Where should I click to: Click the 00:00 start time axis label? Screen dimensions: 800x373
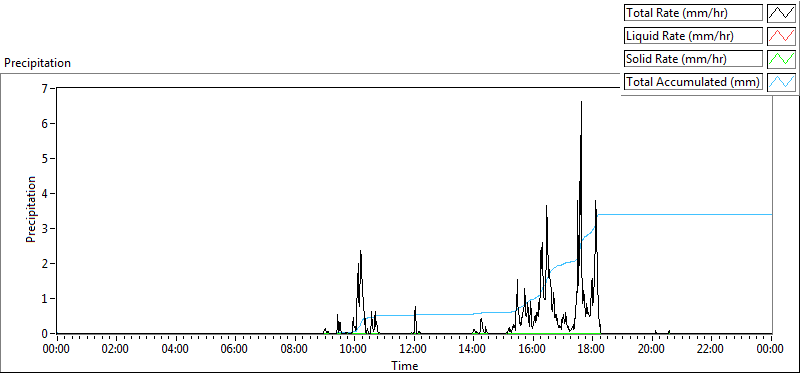pyautogui.click(x=58, y=350)
